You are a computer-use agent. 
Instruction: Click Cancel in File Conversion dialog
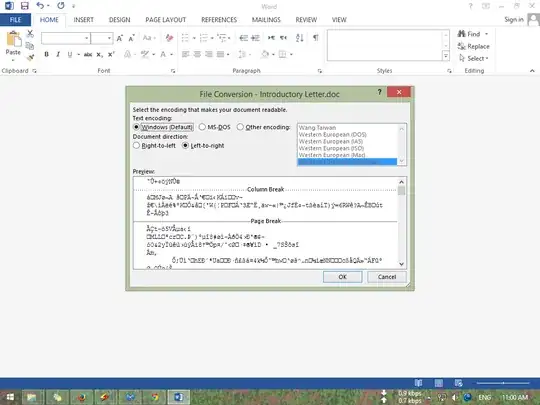(x=387, y=277)
